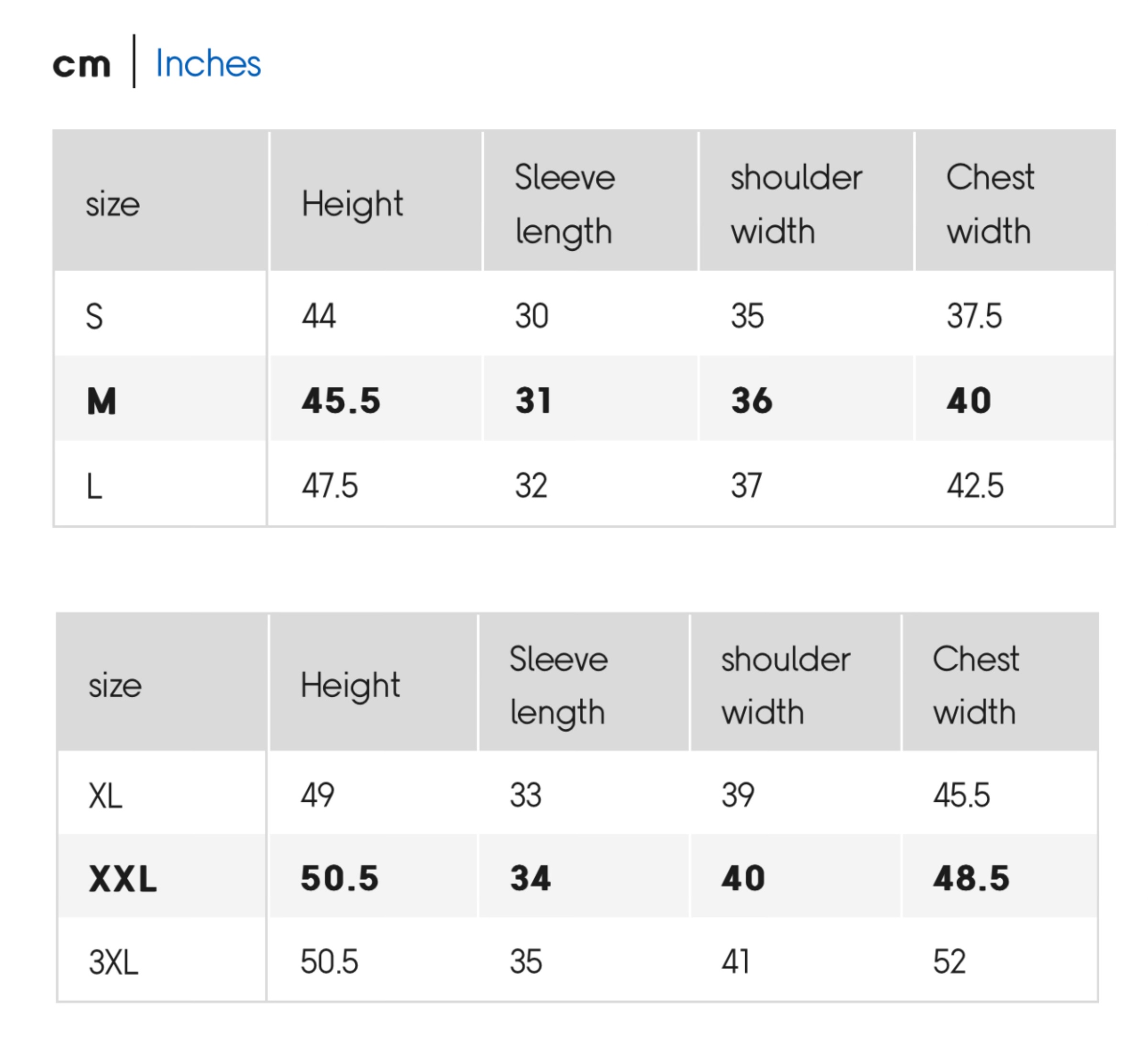Select the cm unit tab
The height and width of the screenshot is (1058, 1148).
pos(82,65)
